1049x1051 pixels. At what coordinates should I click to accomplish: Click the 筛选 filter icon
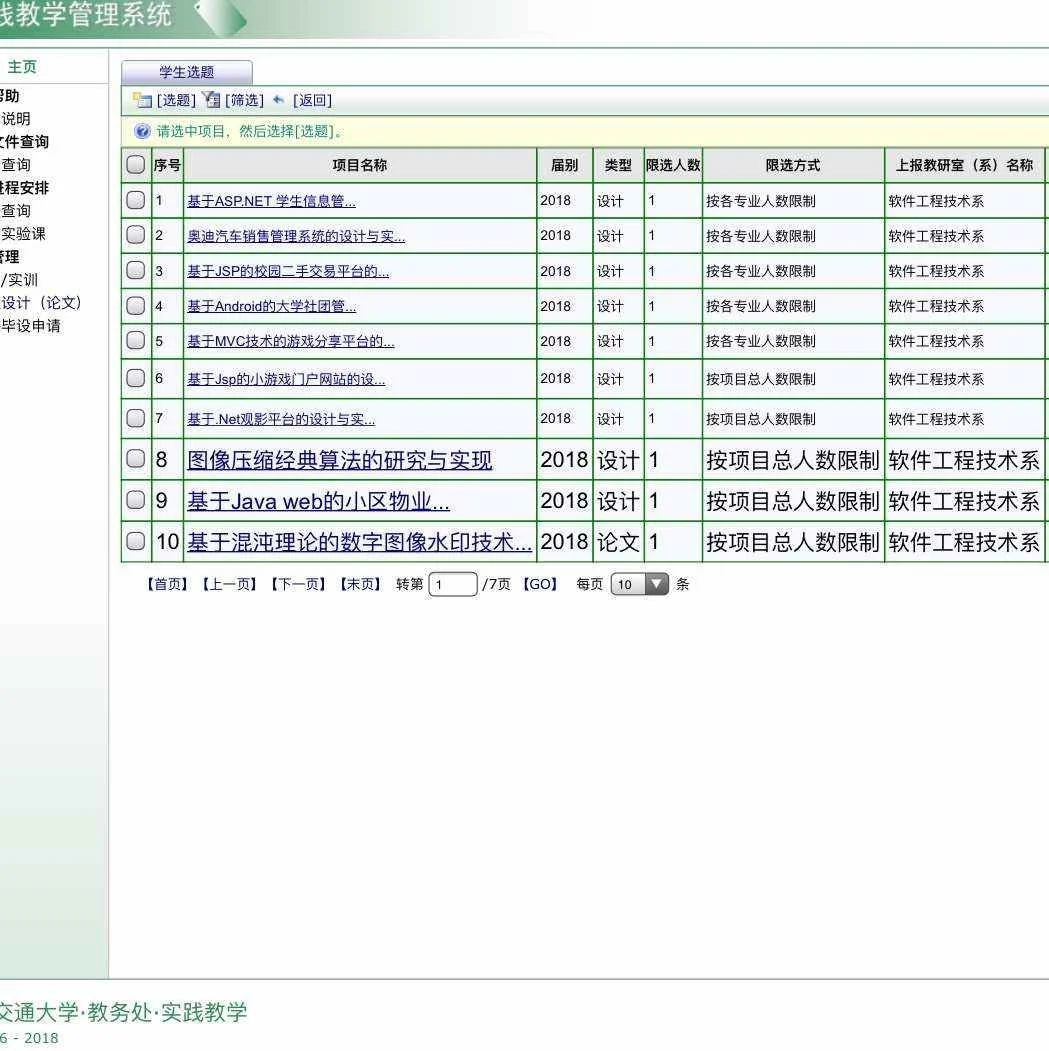click(x=211, y=100)
